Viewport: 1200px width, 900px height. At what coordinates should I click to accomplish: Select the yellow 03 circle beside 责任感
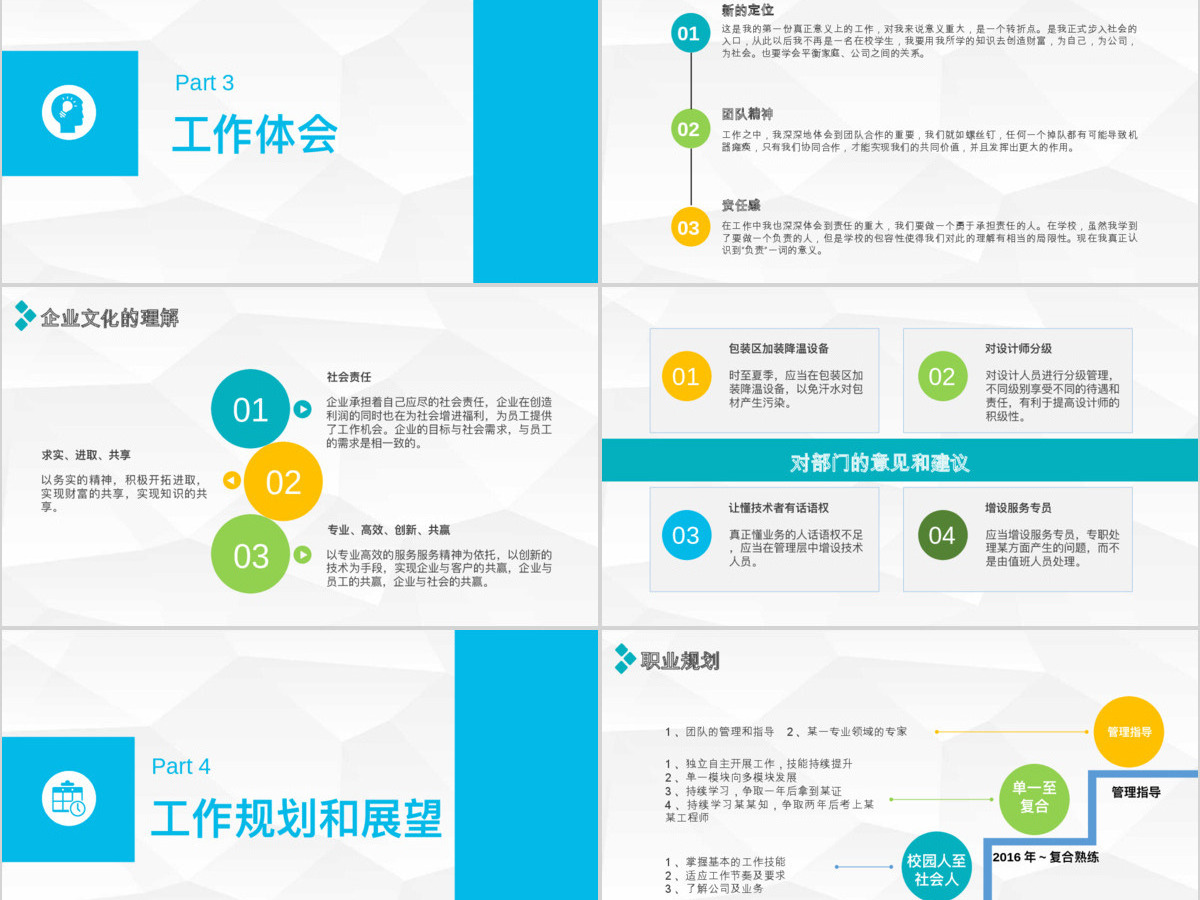click(689, 227)
